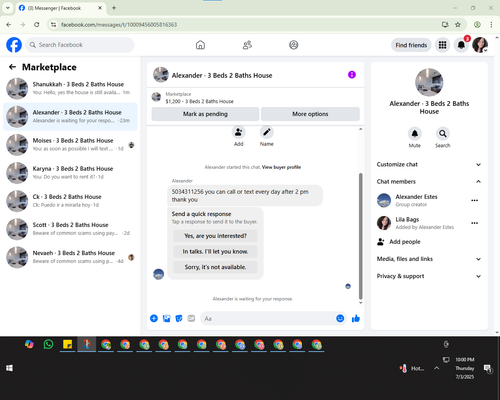This screenshot has width=500, height=400.
Task: Open Copilot from the taskbar
Action: (x=29, y=344)
